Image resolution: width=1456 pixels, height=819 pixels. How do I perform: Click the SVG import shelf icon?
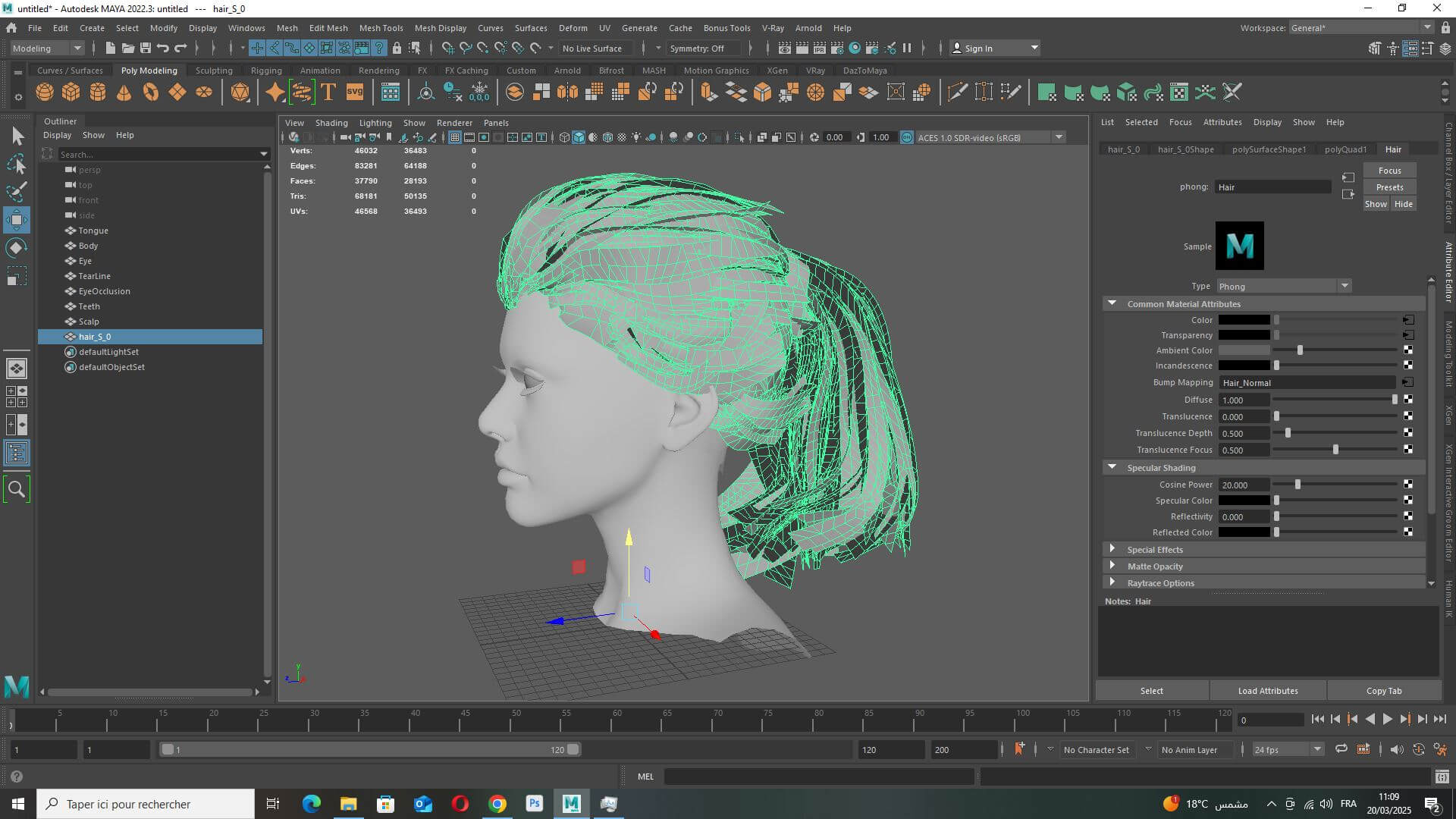click(355, 93)
